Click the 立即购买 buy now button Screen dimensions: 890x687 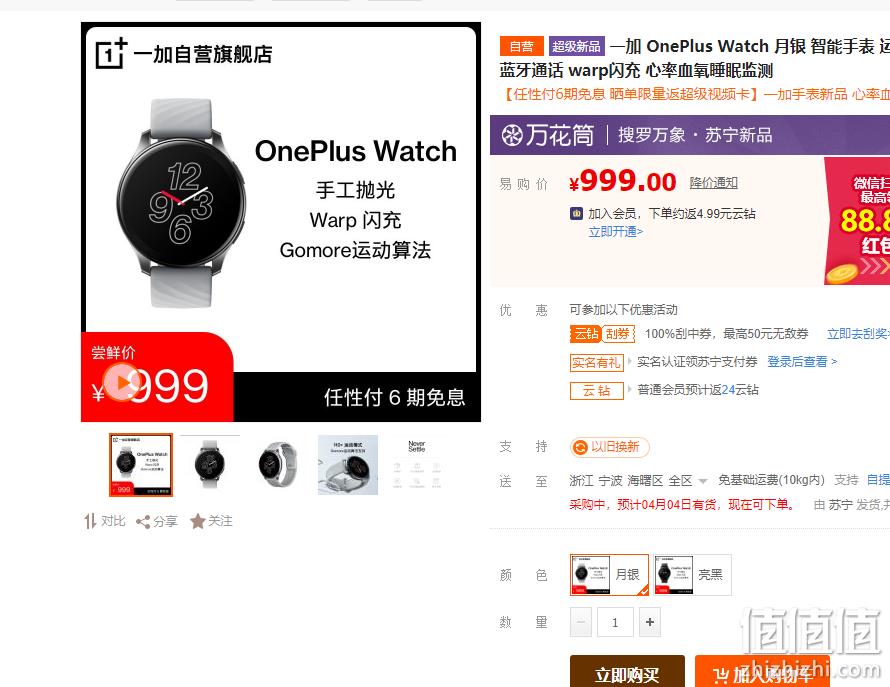(x=627, y=672)
